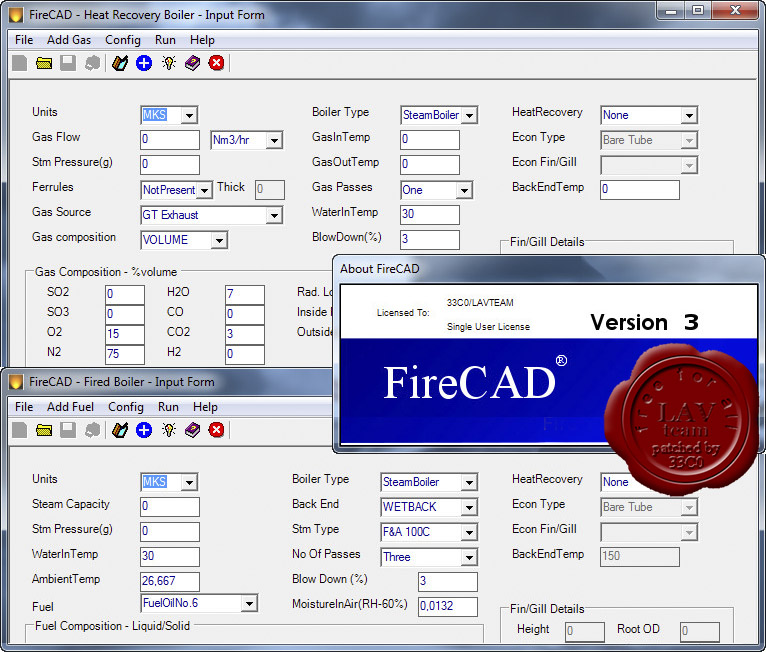Open Run menu in Heat Recovery Boiler window
766x652 pixels.
(x=165, y=40)
